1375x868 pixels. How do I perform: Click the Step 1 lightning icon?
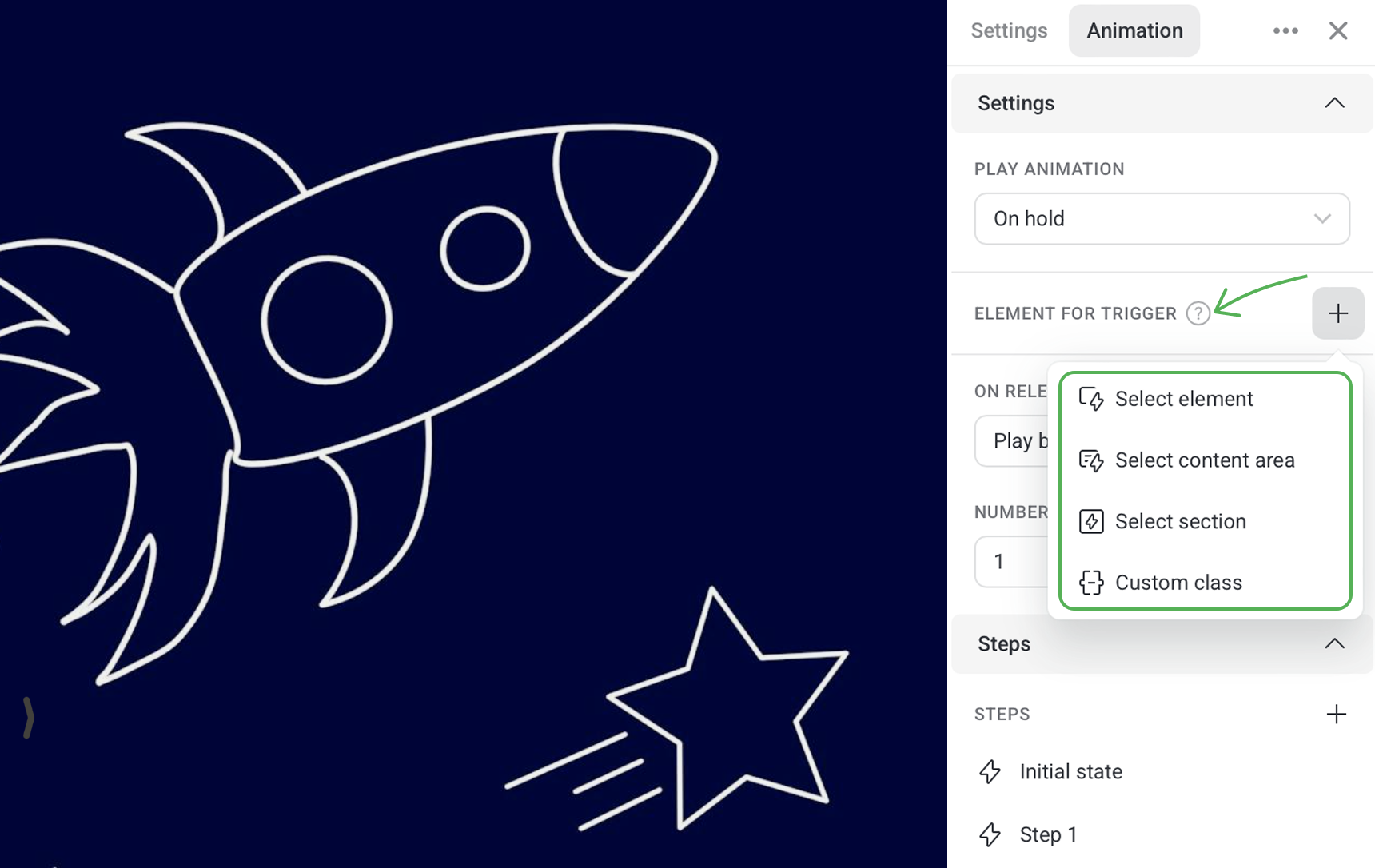[x=990, y=834]
